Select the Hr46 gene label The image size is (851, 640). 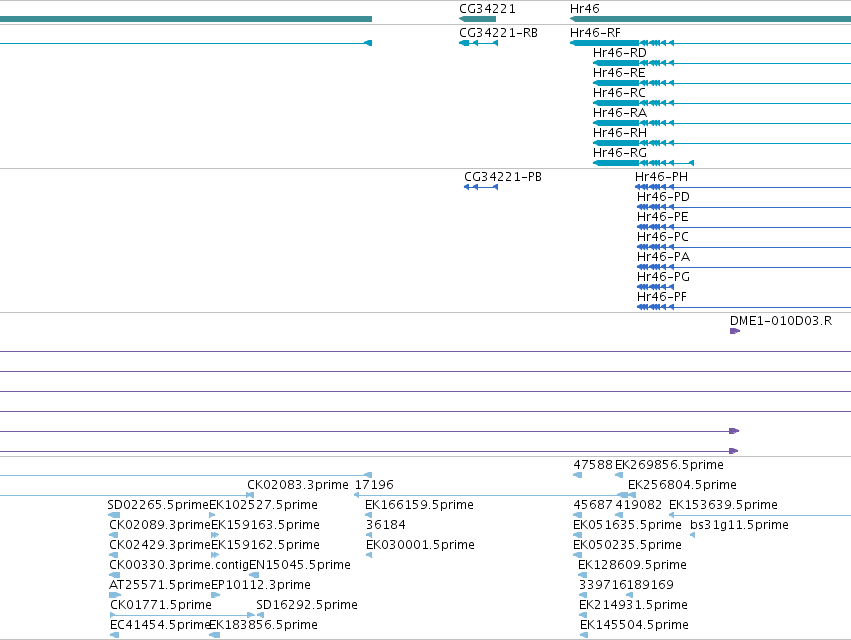tap(585, 9)
